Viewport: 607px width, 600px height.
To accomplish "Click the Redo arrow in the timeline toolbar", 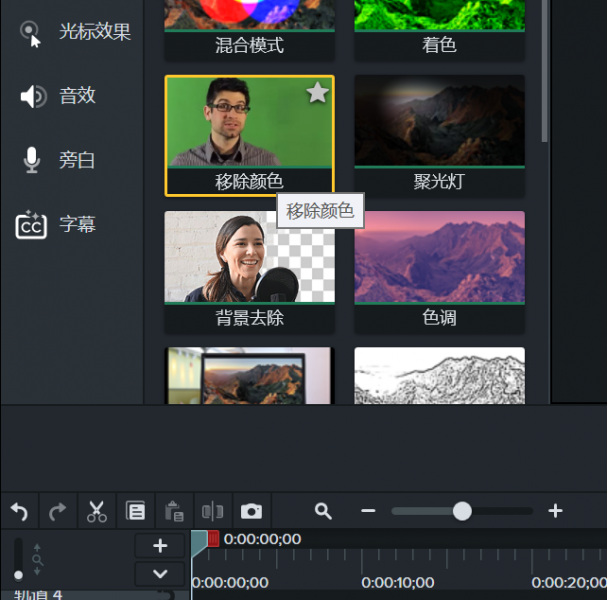I will coord(57,511).
